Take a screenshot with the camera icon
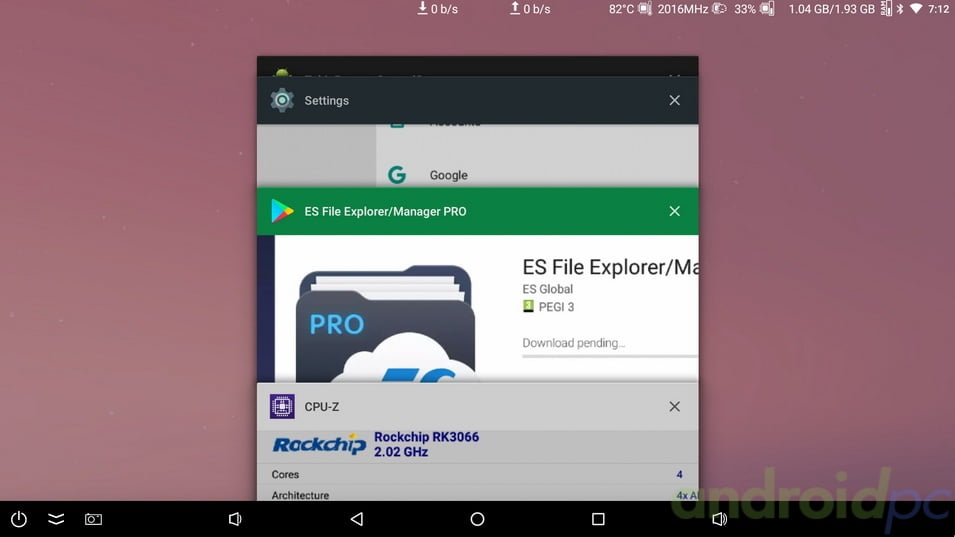This screenshot has width=955, height=537. pyautogui.click(x=93, y=519)
